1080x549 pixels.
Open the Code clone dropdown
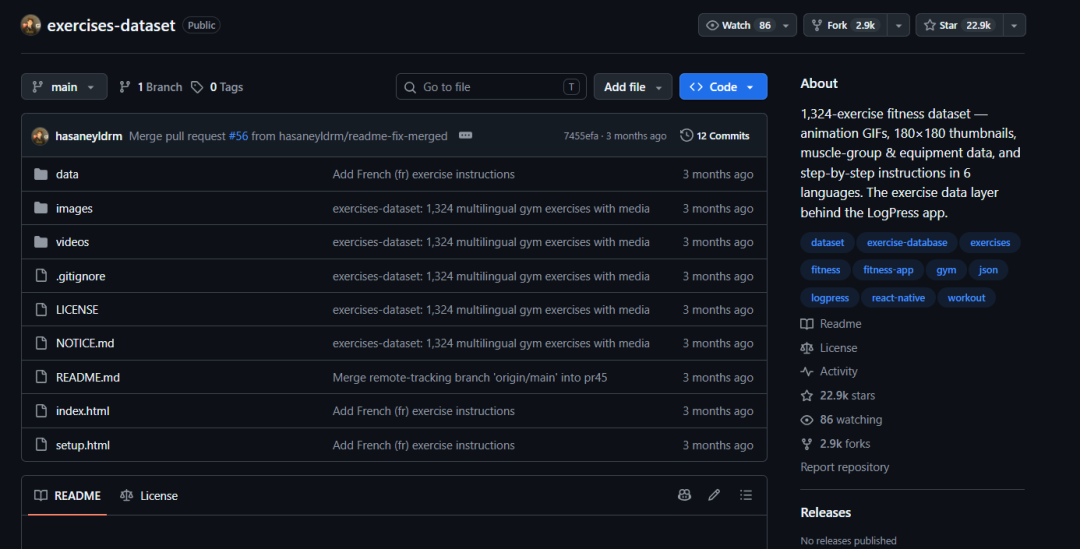(723, 87)
